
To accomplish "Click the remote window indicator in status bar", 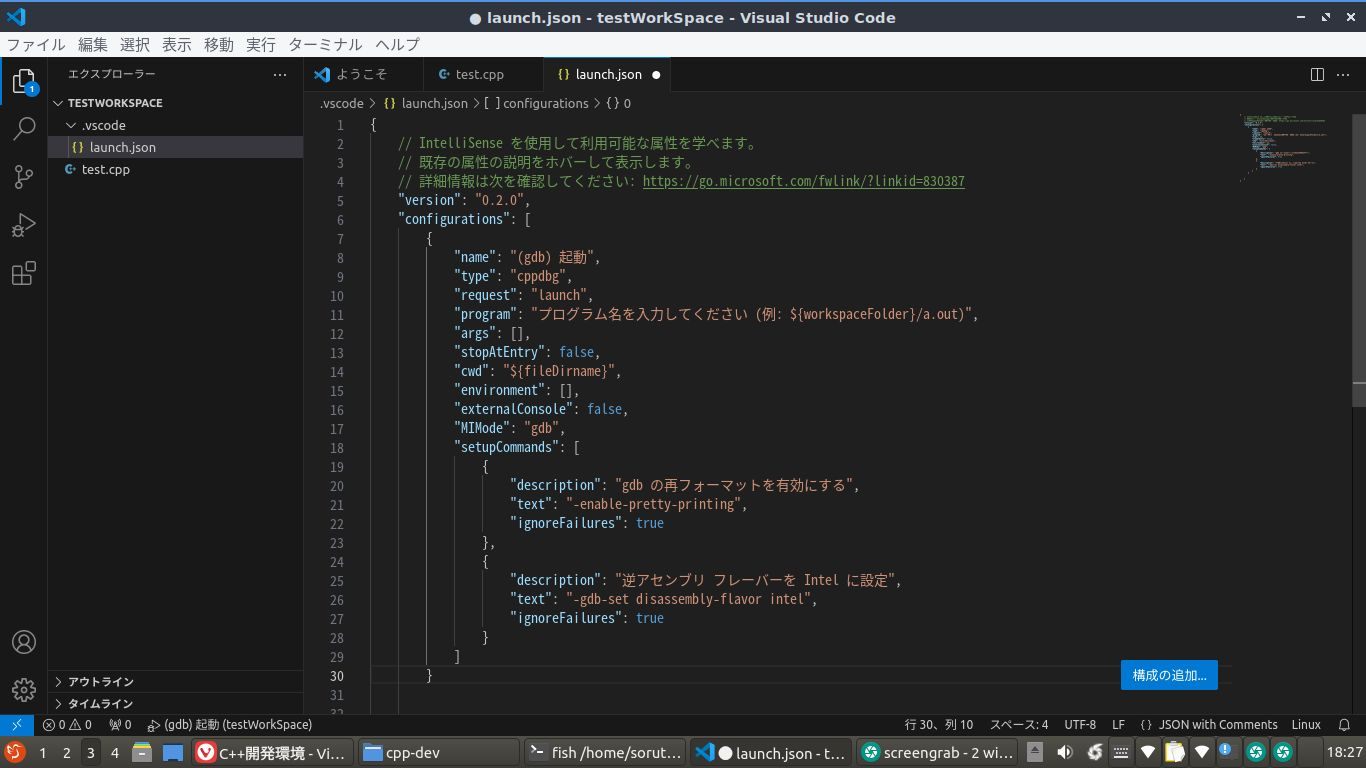I will [17, 724].
